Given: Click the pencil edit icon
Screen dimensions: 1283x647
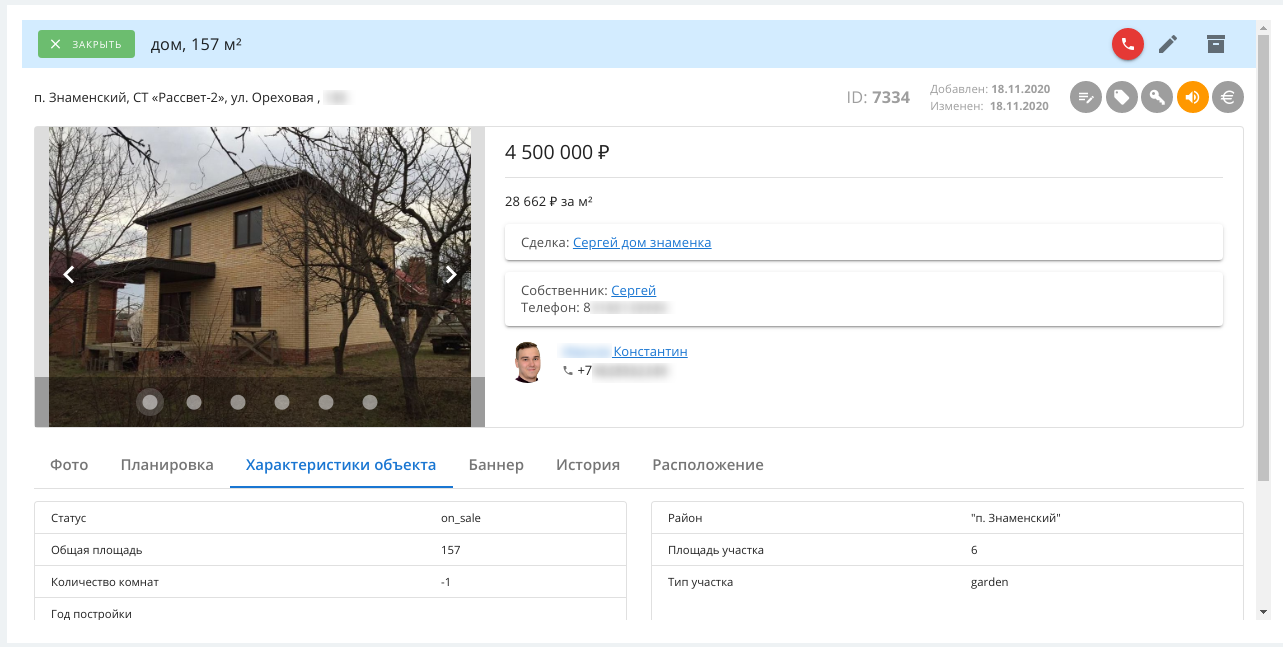Looking at the screenshot, I should 1168,44.
